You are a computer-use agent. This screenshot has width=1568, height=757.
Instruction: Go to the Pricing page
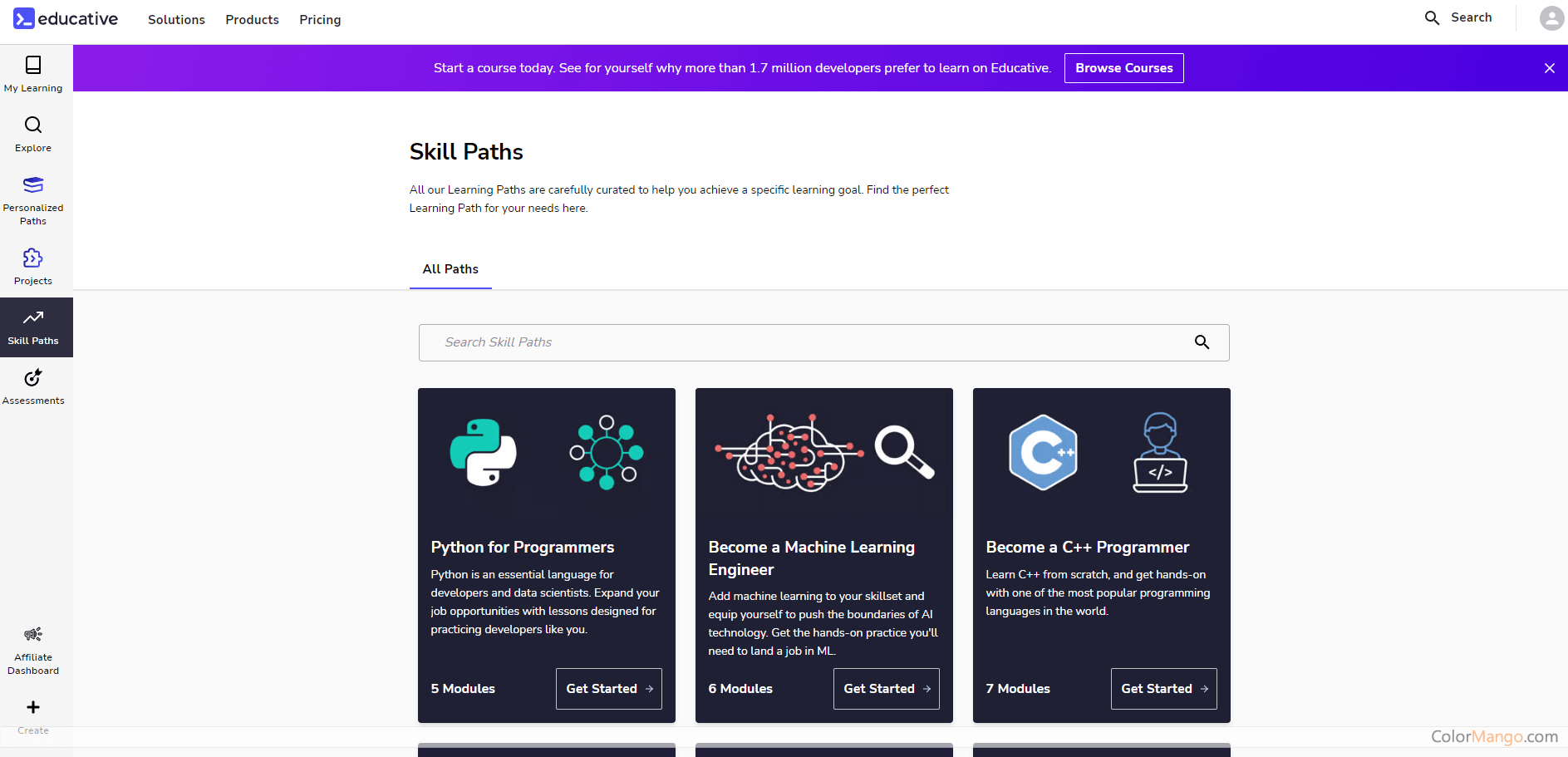320,20
